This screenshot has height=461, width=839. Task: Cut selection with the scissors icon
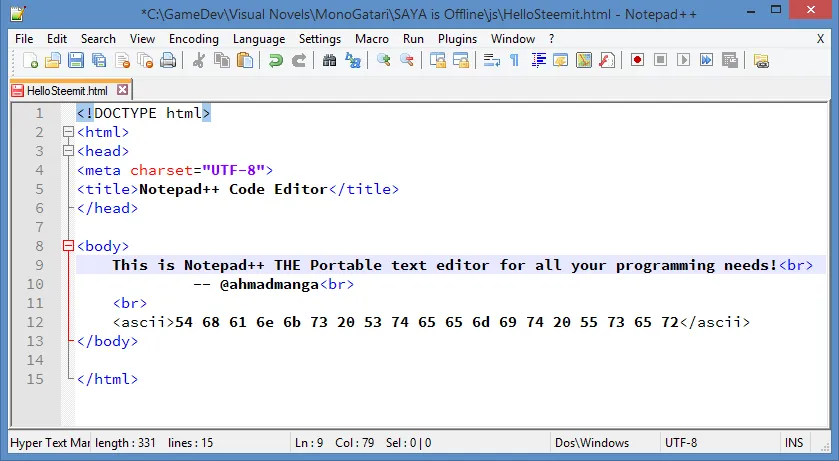(199, 60)
